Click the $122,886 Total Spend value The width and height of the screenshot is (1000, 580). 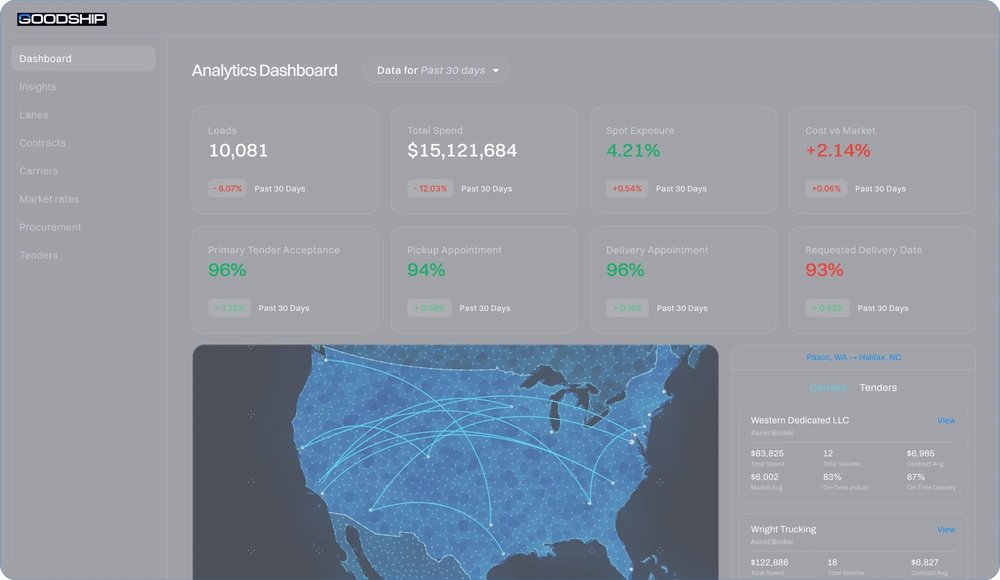tap(769, 563)
